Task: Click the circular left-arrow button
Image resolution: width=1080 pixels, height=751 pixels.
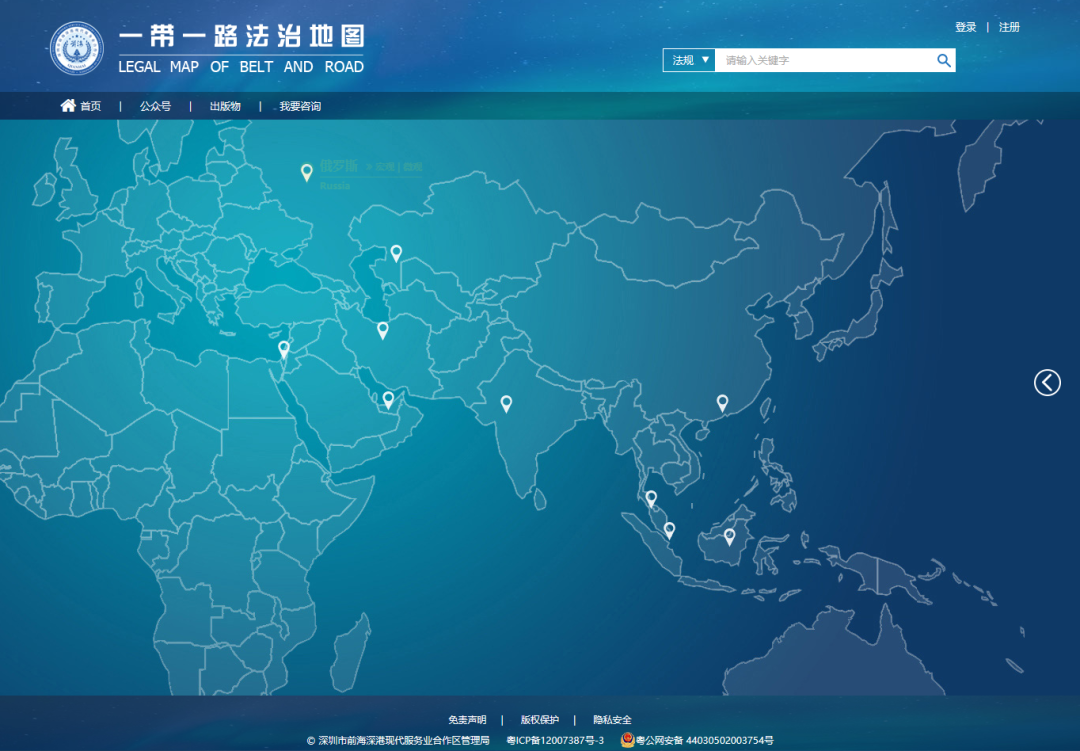Action: click(x=1047, y=382)
